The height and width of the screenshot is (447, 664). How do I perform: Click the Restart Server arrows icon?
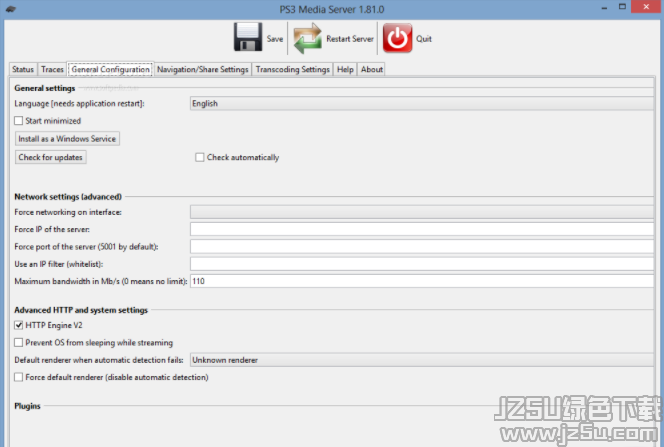click(x=307, y=39)
